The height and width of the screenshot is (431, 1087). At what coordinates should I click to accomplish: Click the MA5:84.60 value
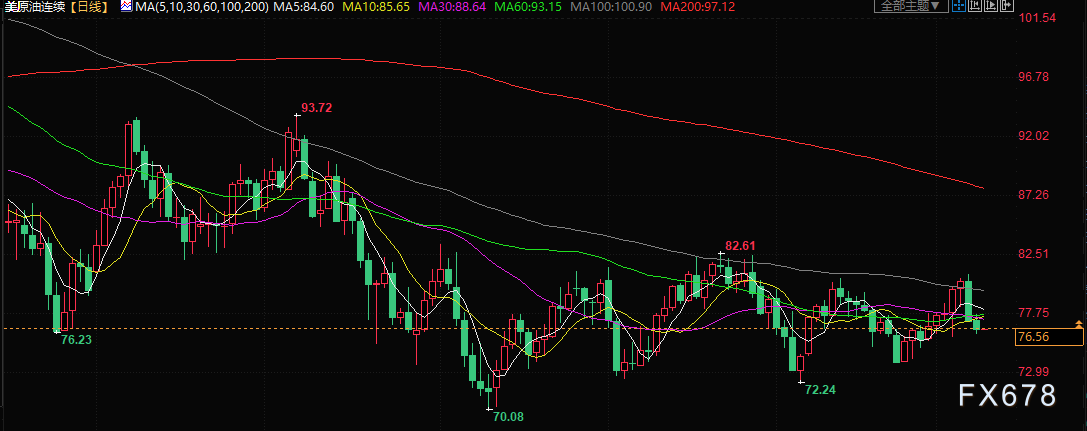tap(304, 6)
